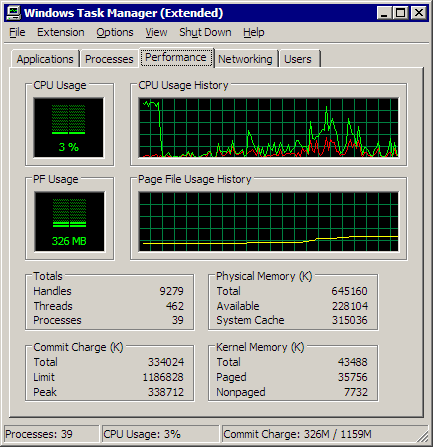Click Kernel Memory Total value 43488
This screenshot has width=433, height=447.
click(353, 362)
